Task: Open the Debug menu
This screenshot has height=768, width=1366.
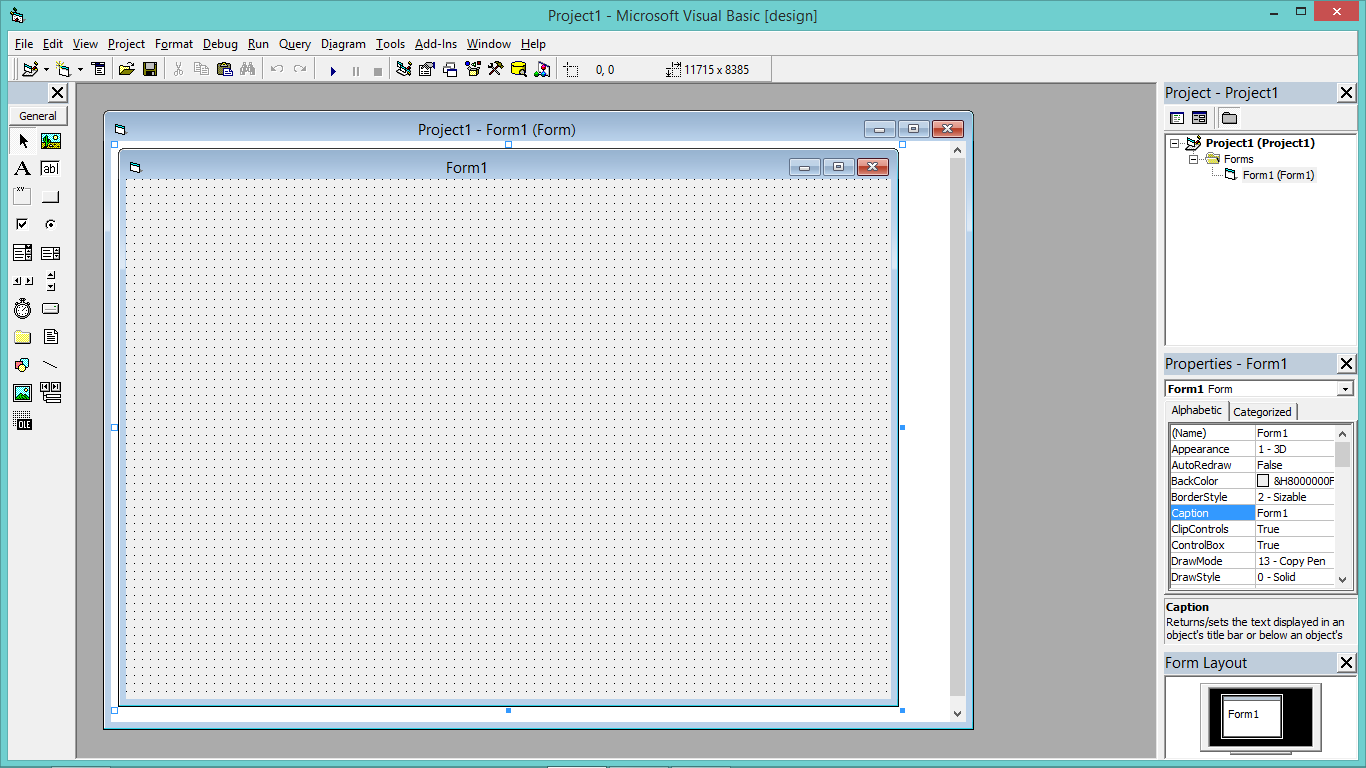Action: tap(220, 44)
